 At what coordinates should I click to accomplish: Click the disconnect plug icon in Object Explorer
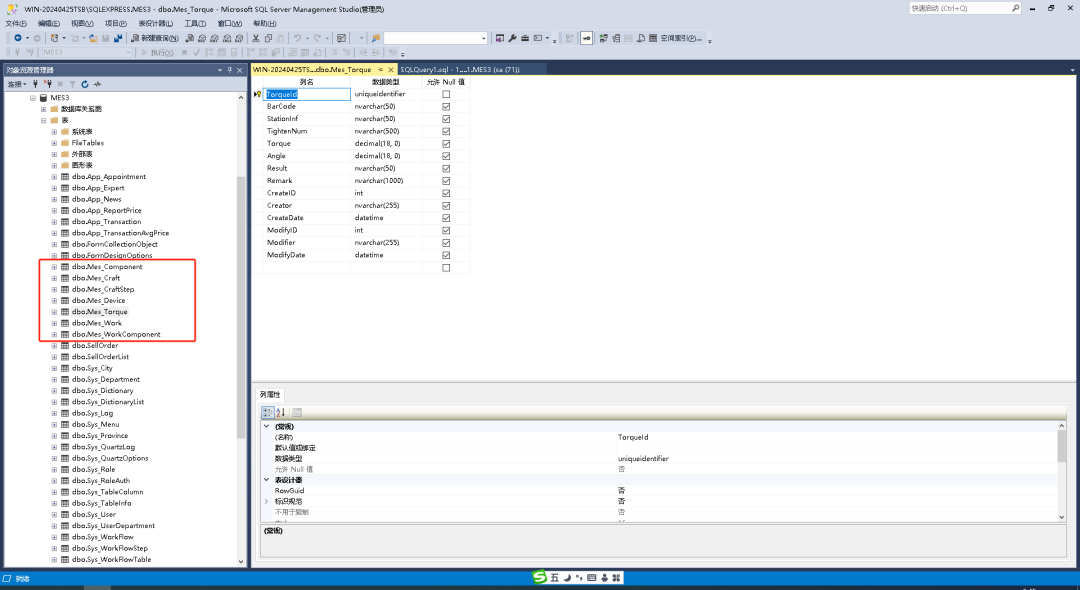[47, 84]
